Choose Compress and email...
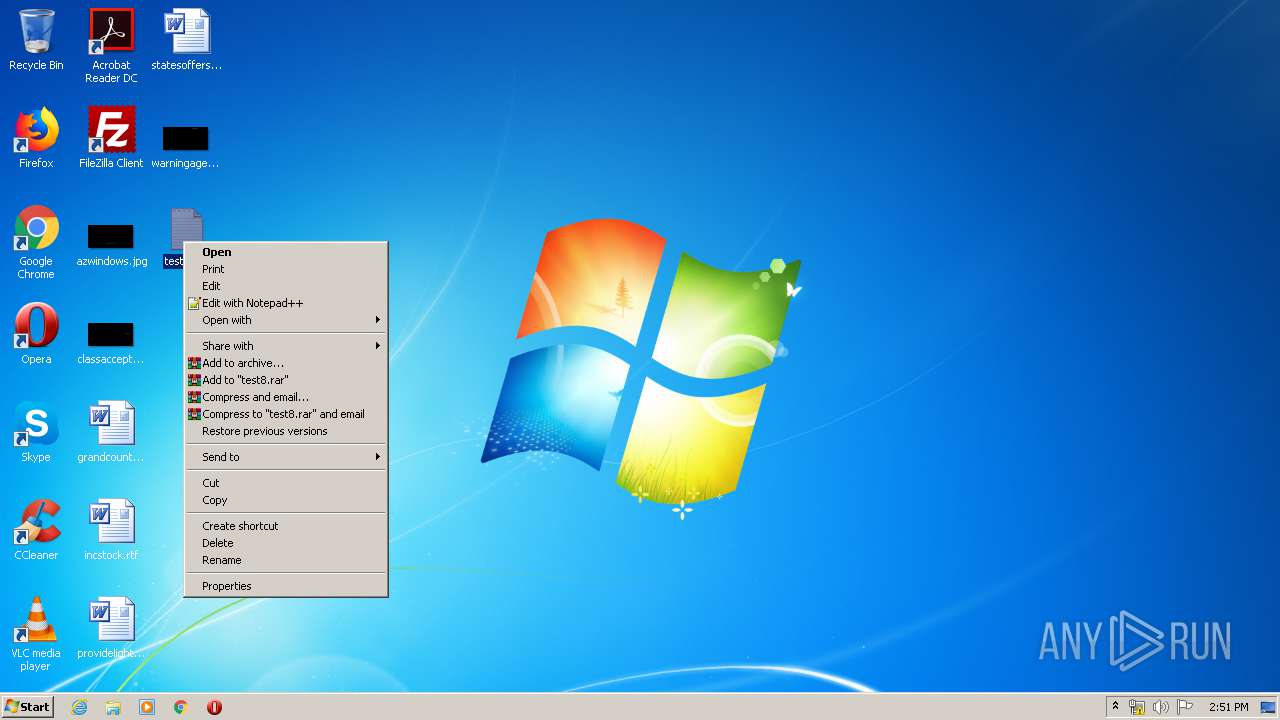Viewport: 1280px width, 720px height. 286,397
